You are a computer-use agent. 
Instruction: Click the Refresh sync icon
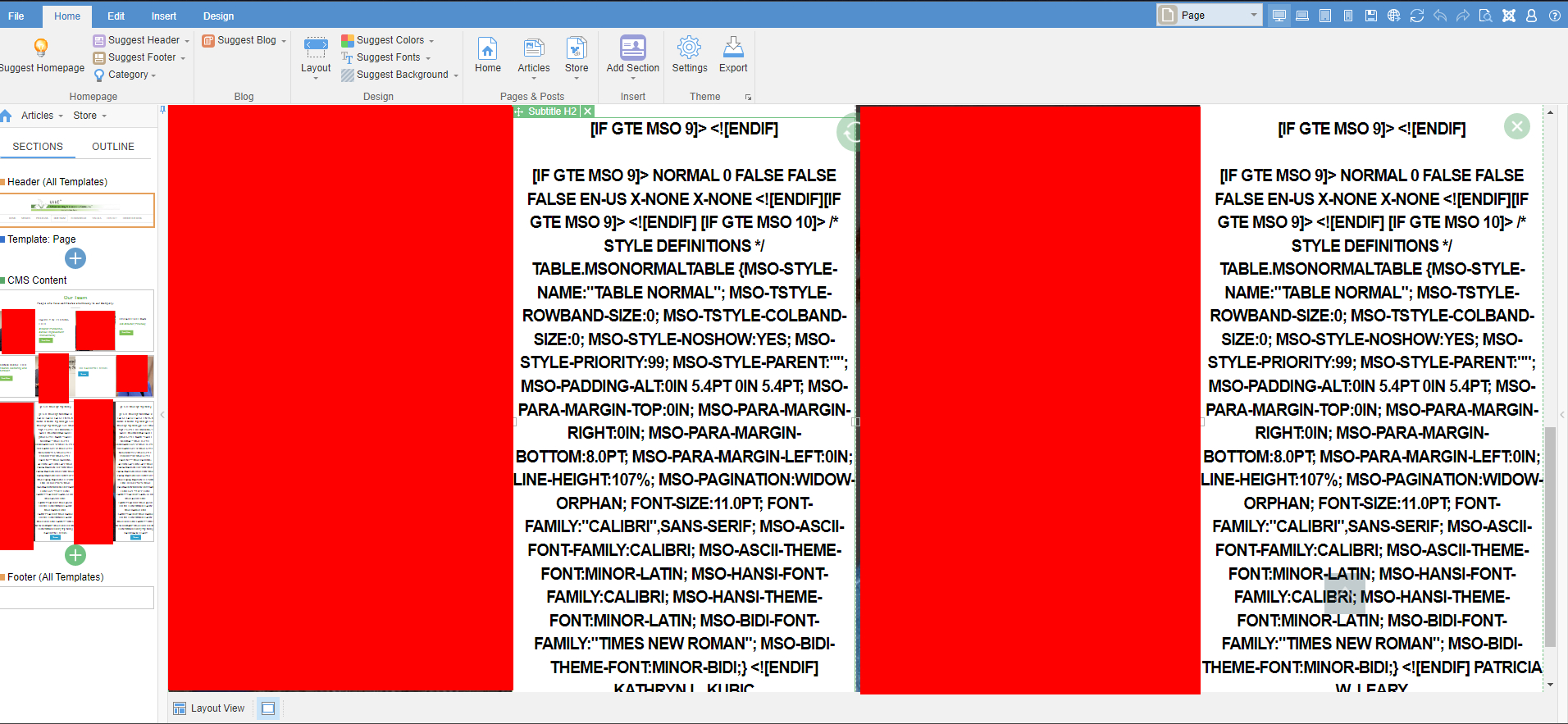tap(1417, 16)
